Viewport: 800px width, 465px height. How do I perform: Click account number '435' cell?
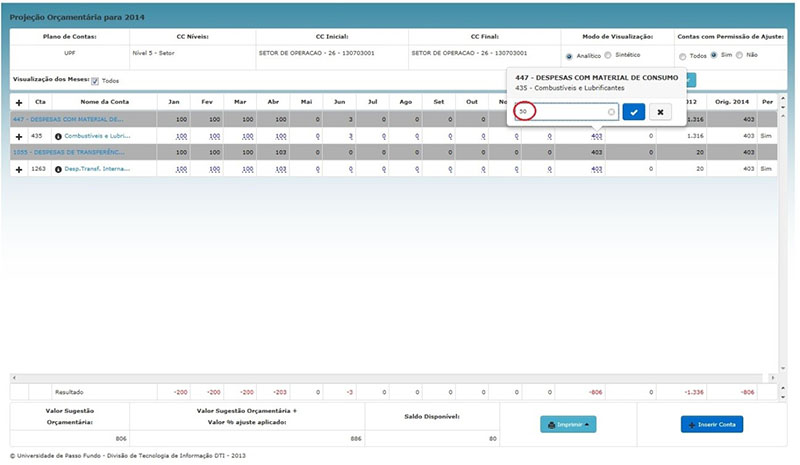[36, 136]
